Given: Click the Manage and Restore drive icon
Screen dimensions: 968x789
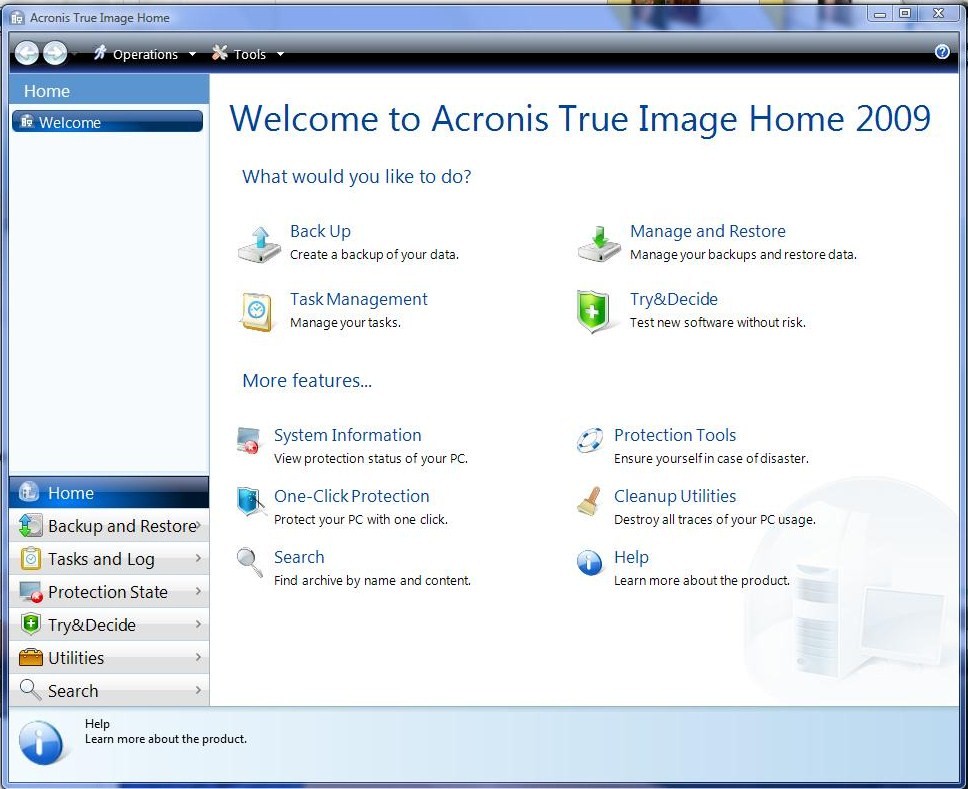Looking at the screenshot, I should coord(599,244).
